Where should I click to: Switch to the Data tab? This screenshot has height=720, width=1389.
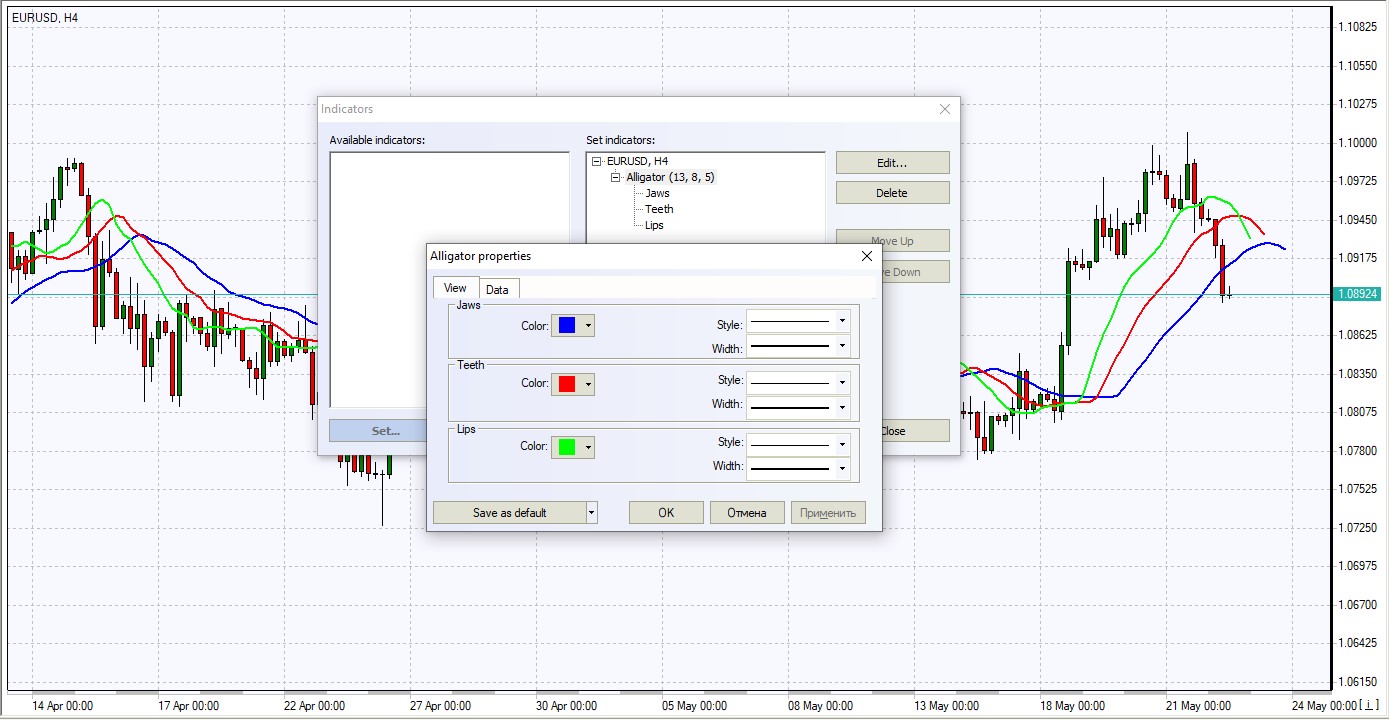497,290
